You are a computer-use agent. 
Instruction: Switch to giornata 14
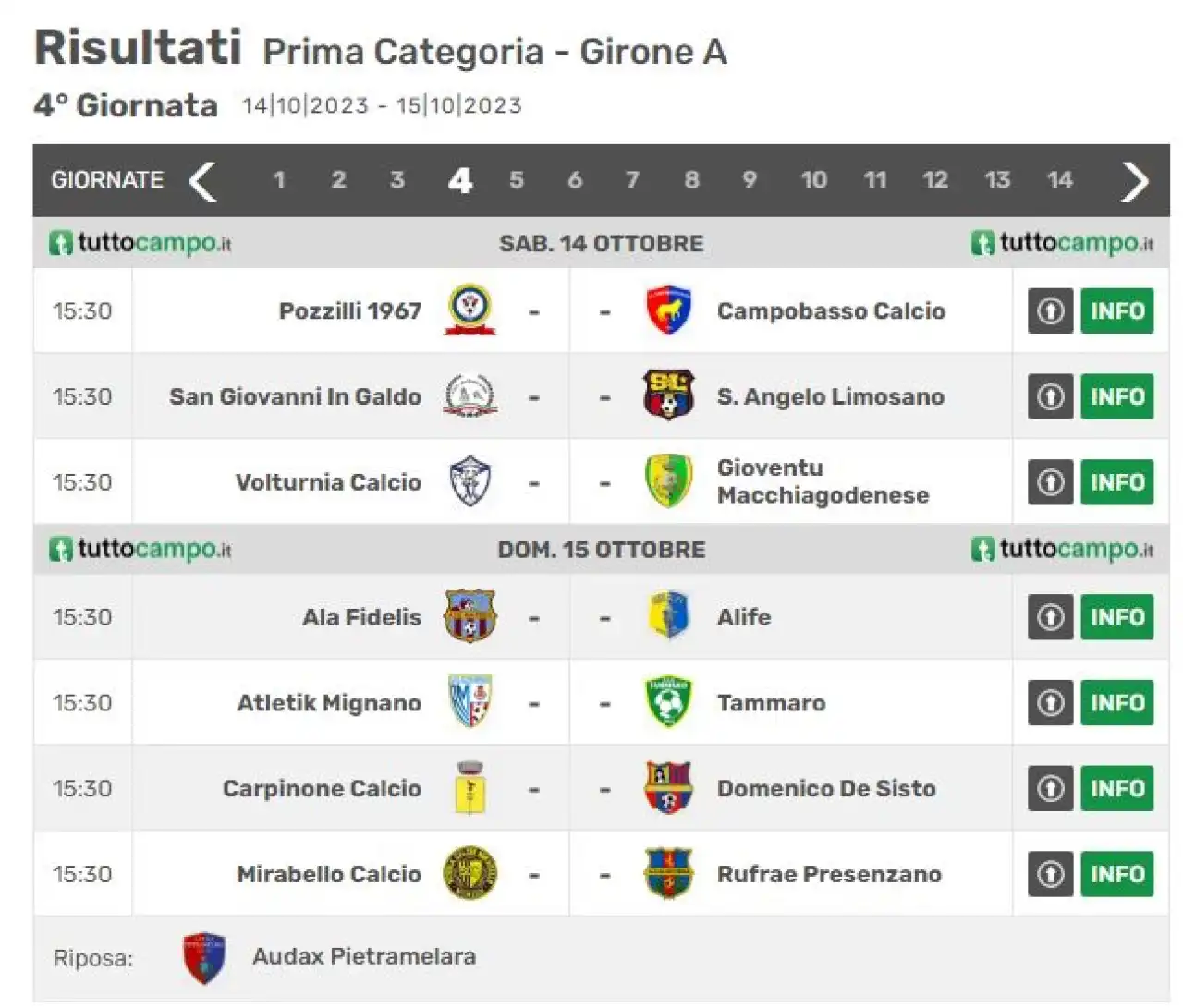point(1059,180)
